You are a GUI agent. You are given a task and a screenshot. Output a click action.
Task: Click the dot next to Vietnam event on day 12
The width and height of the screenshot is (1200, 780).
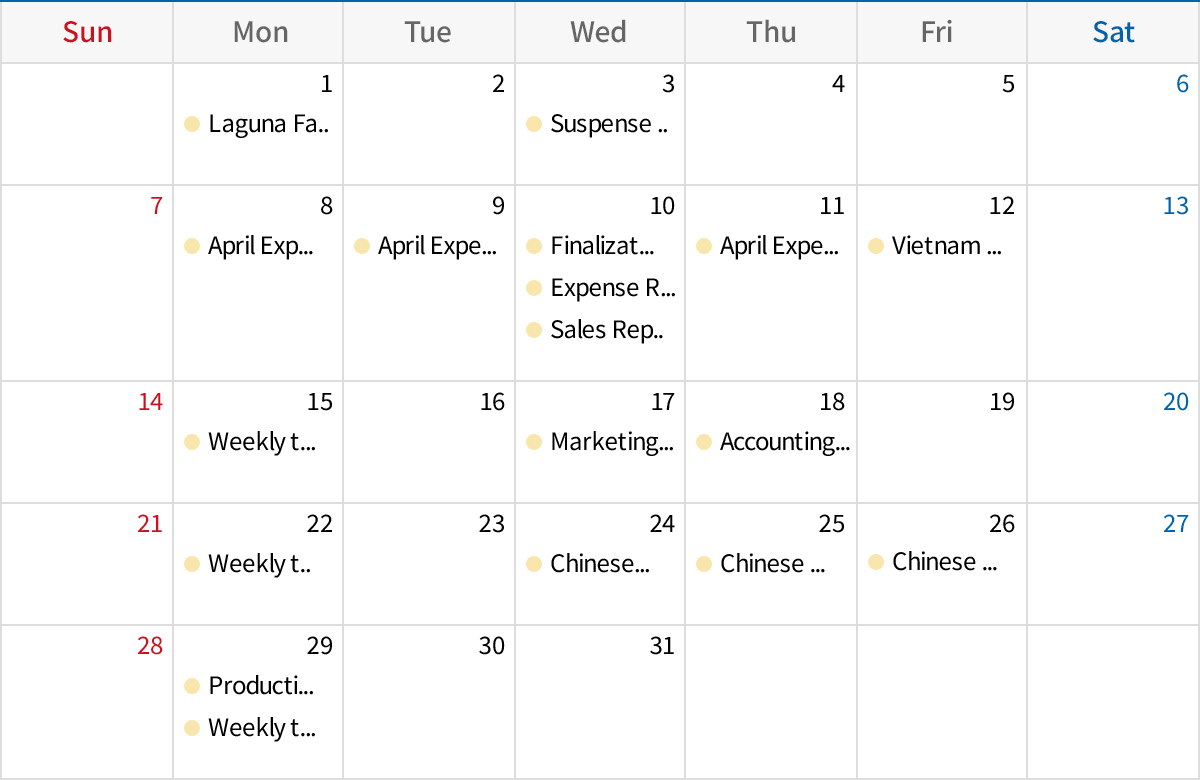pos(875,245)
